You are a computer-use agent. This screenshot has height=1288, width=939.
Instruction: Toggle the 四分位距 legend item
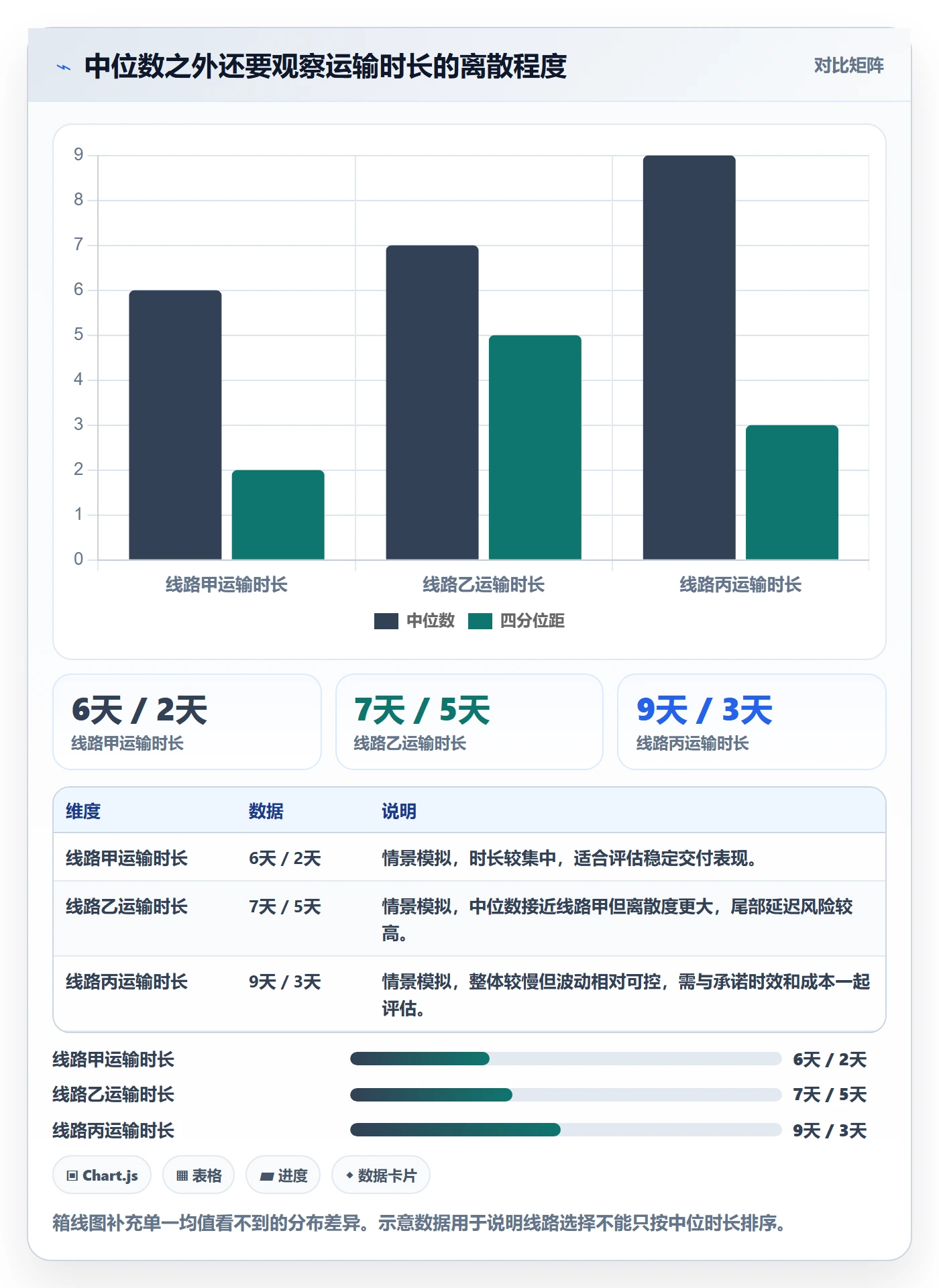(516, 621)
